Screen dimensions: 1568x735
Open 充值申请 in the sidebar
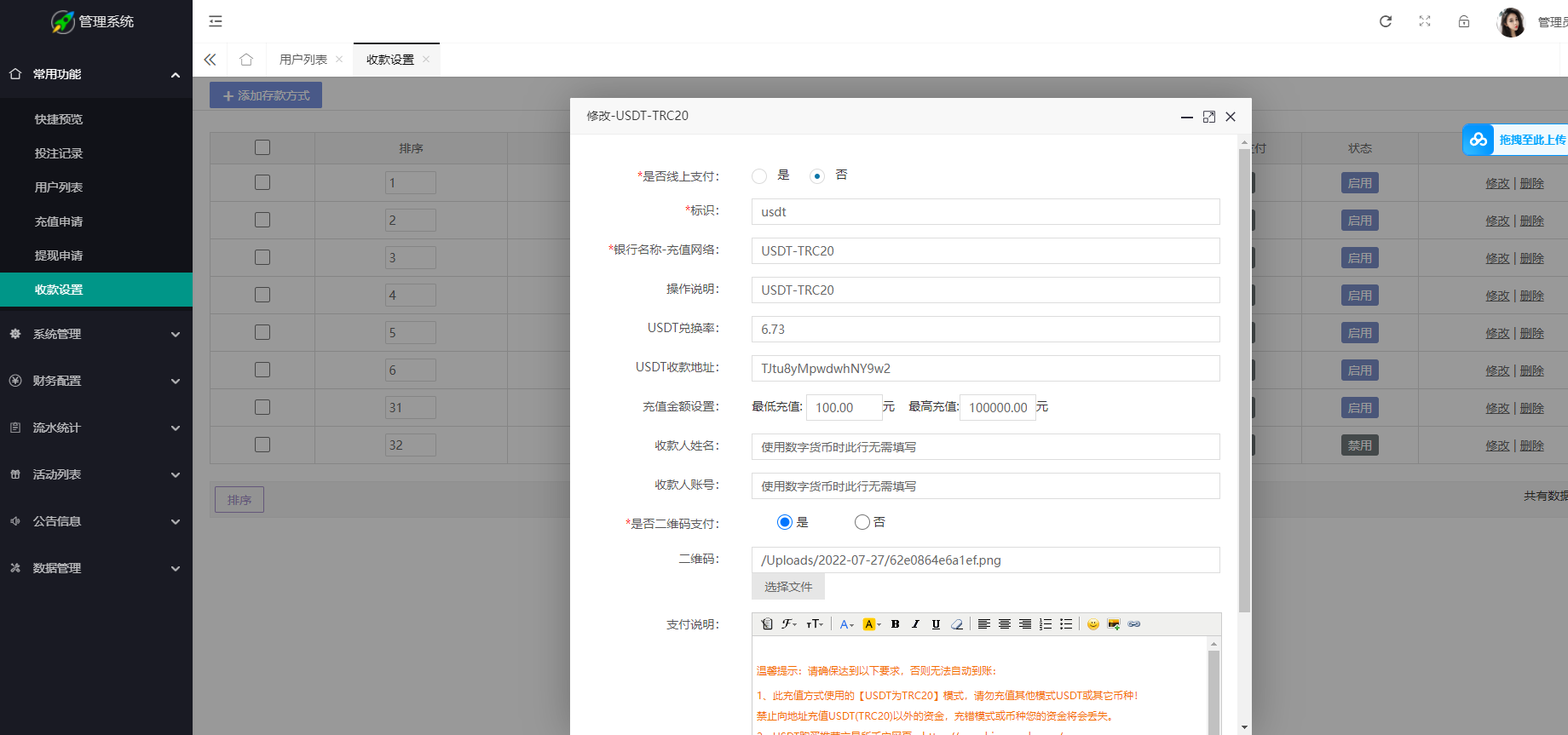pos(59,221)
